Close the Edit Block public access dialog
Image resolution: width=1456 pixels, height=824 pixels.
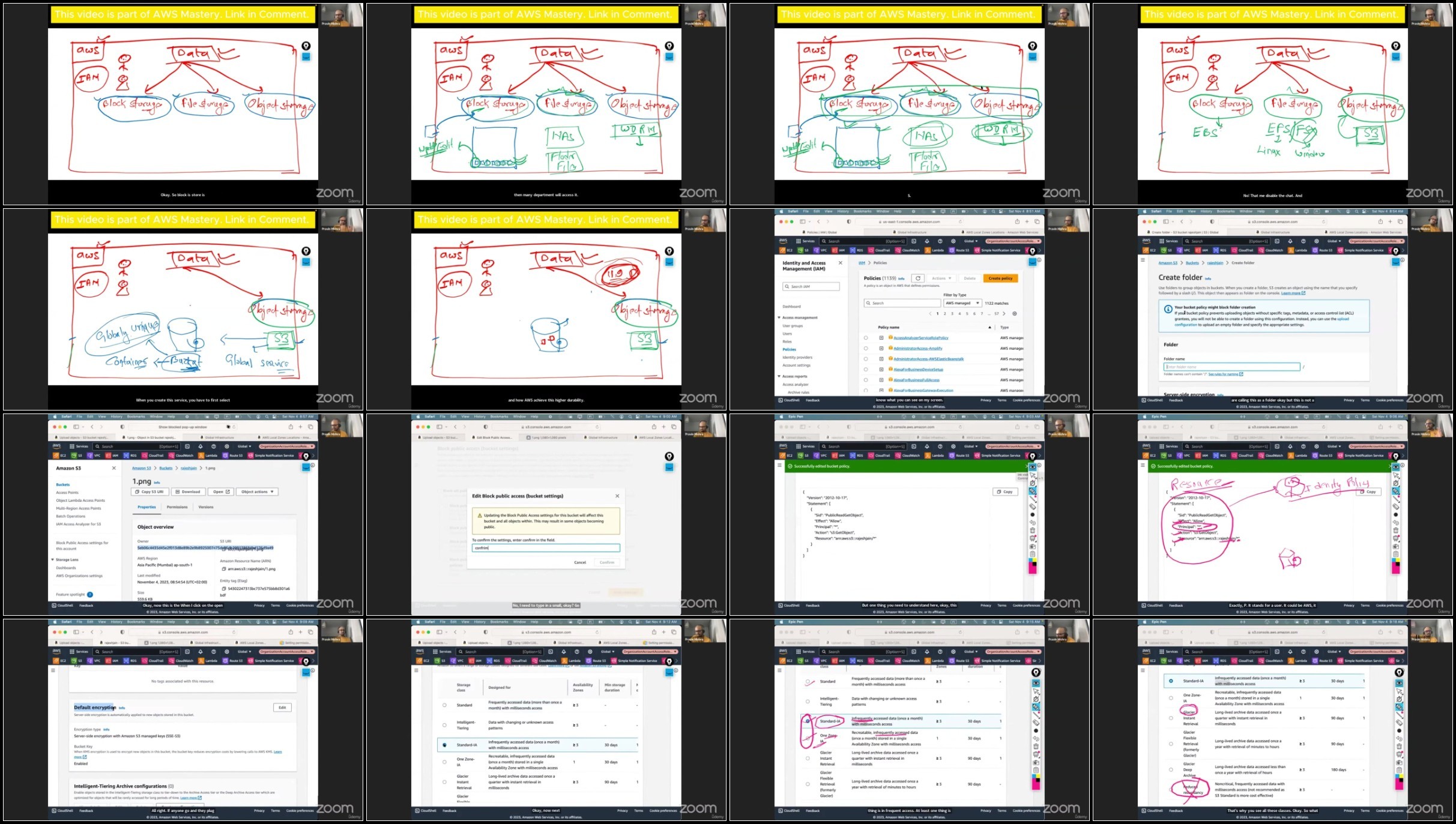click(617, 496)
